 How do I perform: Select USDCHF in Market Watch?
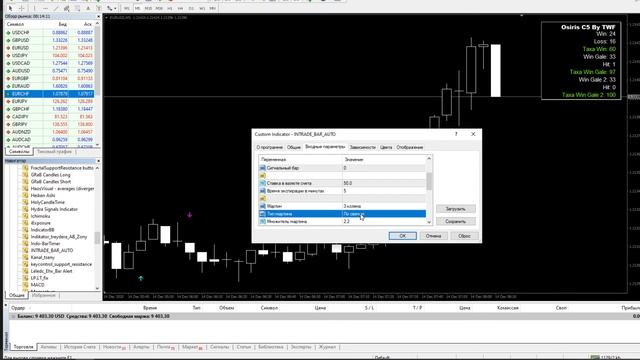[49, 33]
